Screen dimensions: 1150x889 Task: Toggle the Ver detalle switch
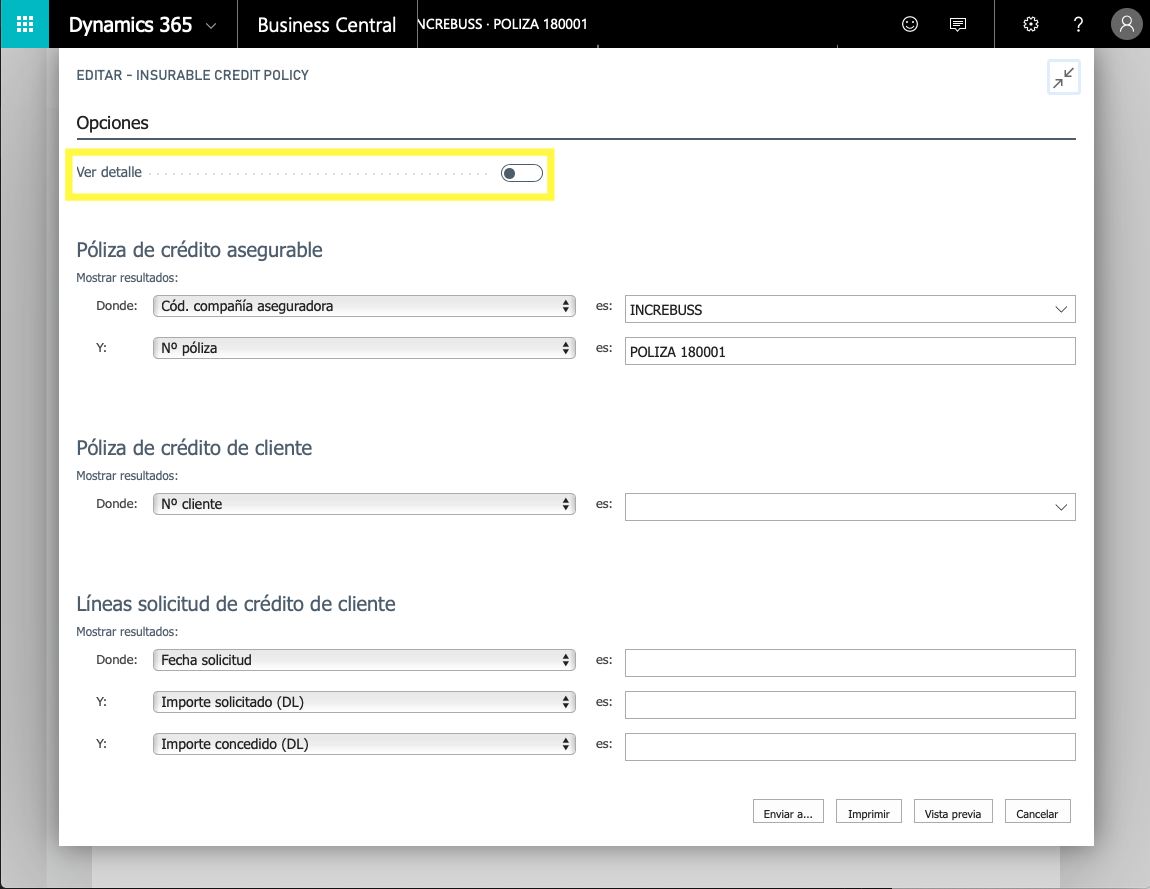point(521,173)
